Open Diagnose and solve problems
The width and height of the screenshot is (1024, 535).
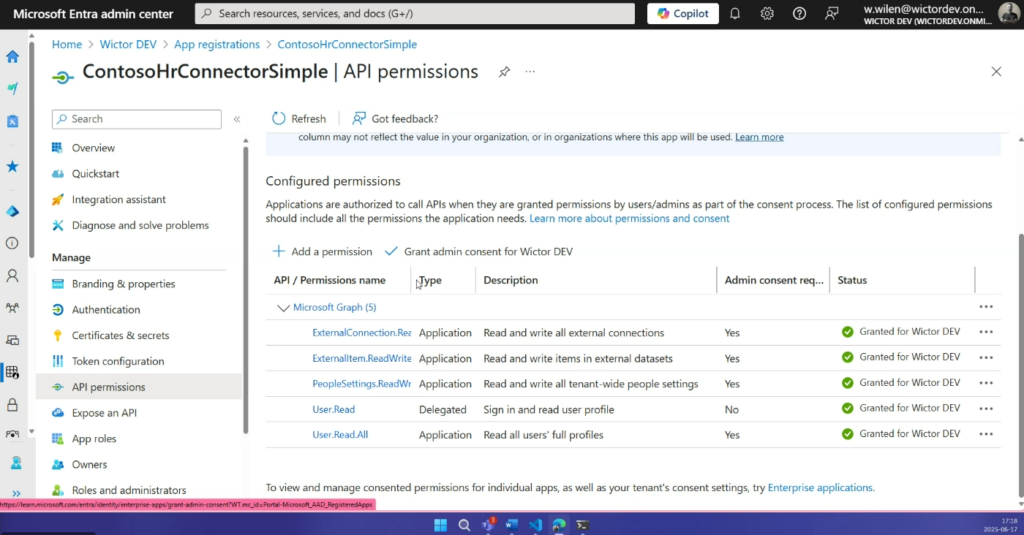tap(138, 225)
